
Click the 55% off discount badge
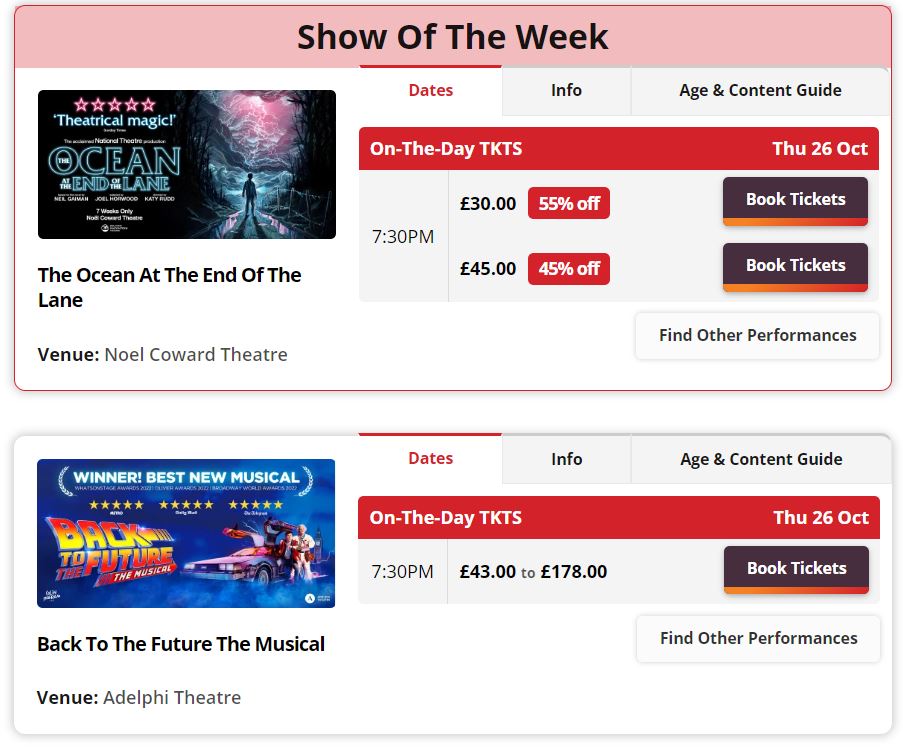[568, 202]
